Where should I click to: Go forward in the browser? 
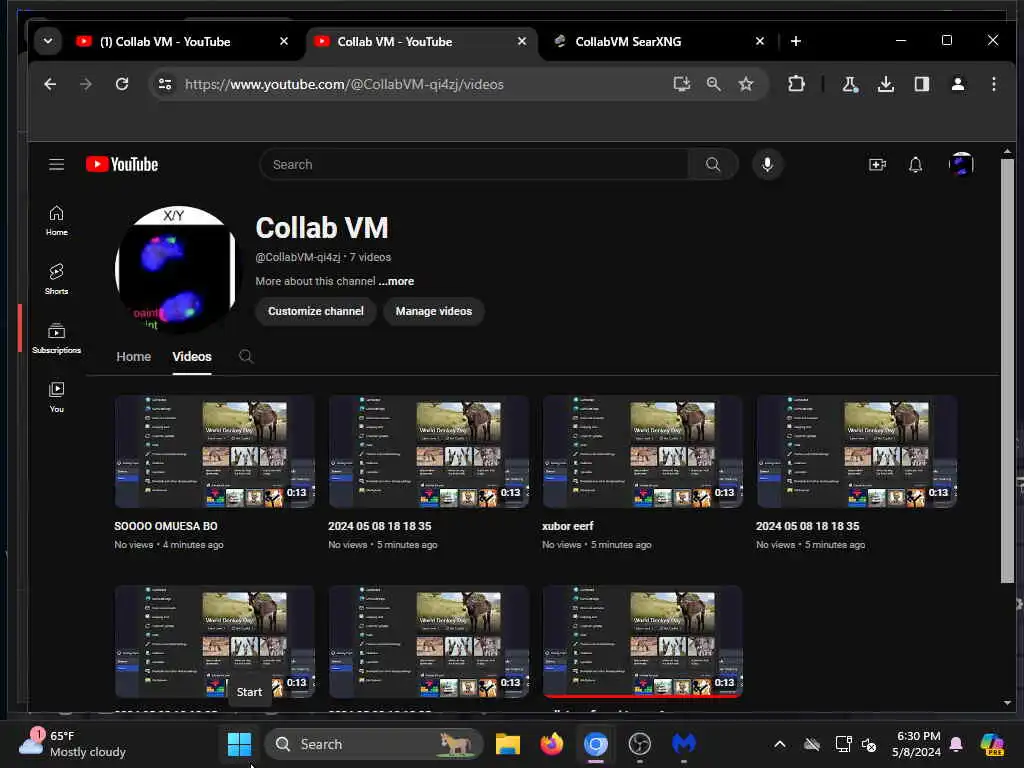coord(86,84)
